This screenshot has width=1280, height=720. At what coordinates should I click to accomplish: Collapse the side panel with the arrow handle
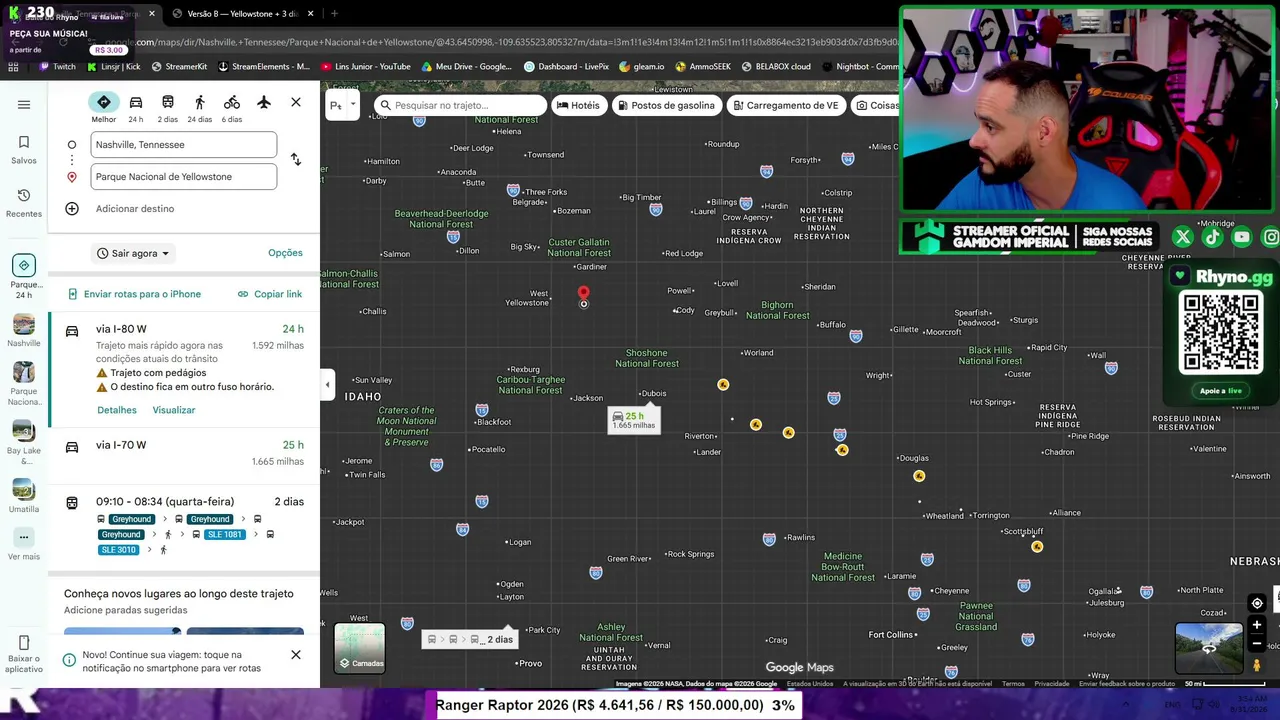coord(327,384)
